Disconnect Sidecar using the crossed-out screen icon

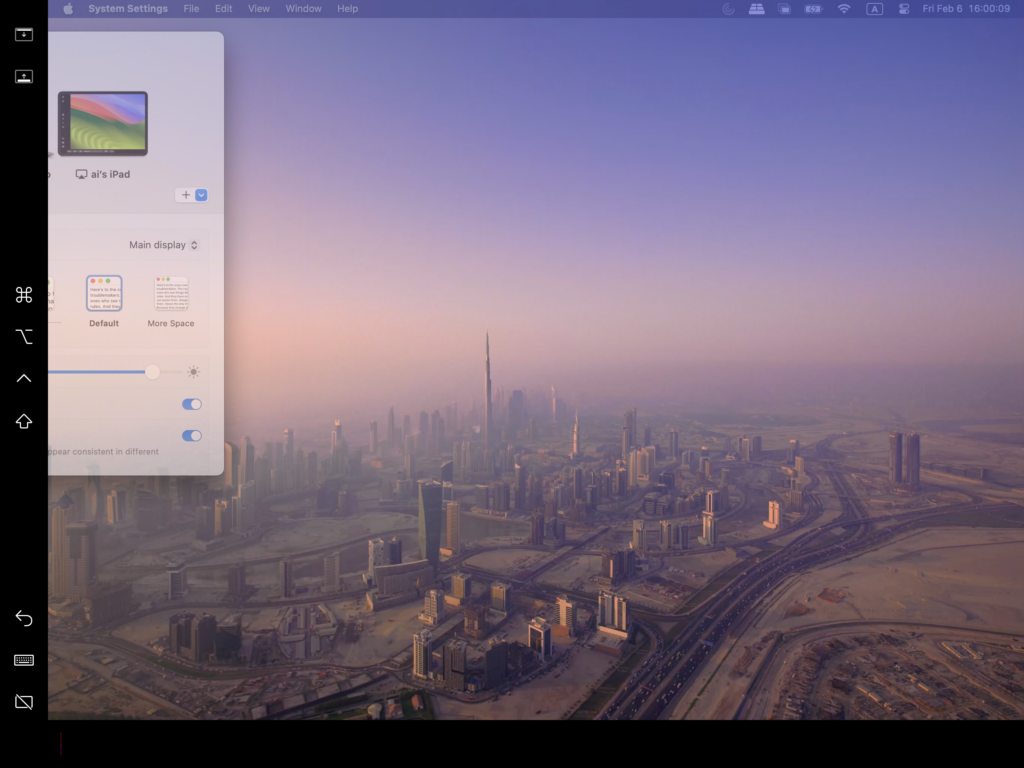[24, 702]
